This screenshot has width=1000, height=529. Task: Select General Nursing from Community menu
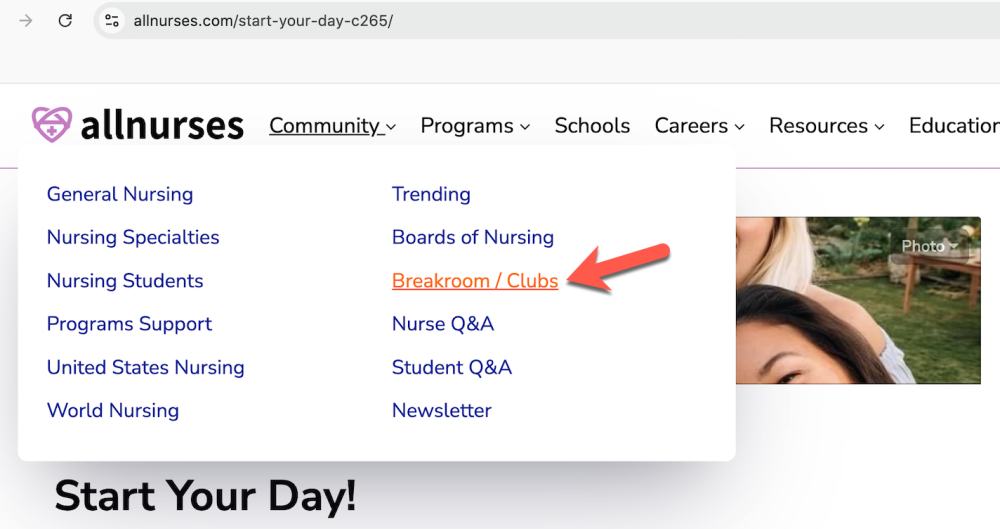(120, 194)
